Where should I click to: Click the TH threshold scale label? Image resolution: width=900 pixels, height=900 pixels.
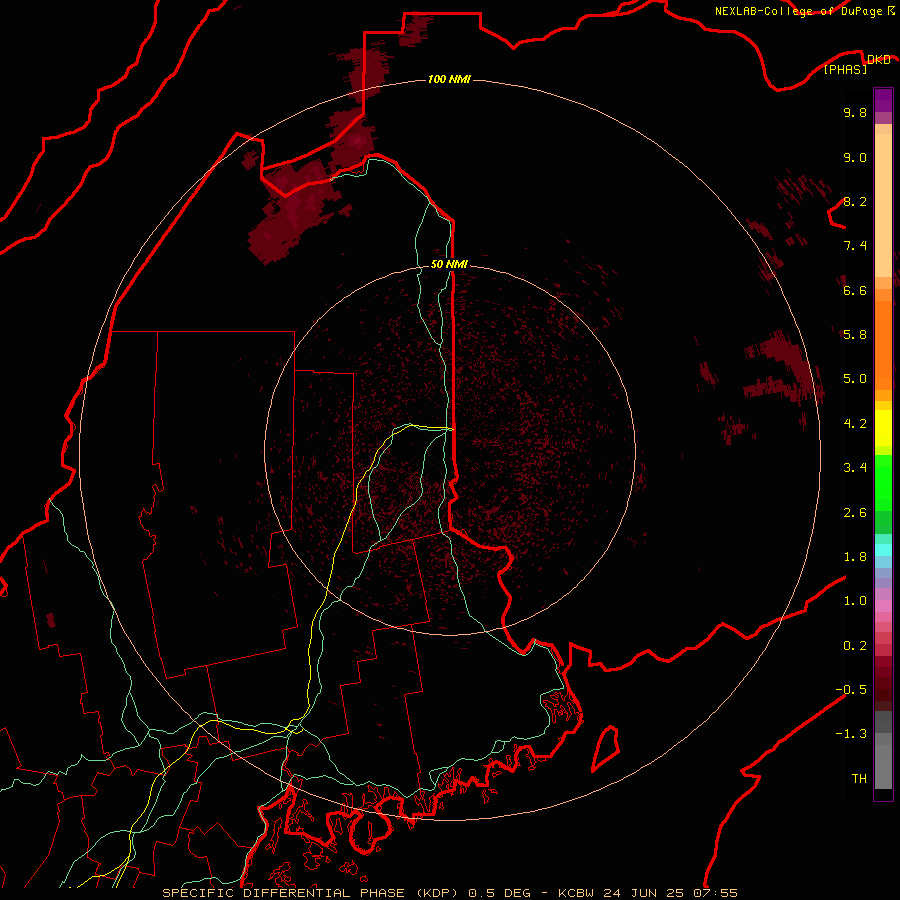point(859,779)
